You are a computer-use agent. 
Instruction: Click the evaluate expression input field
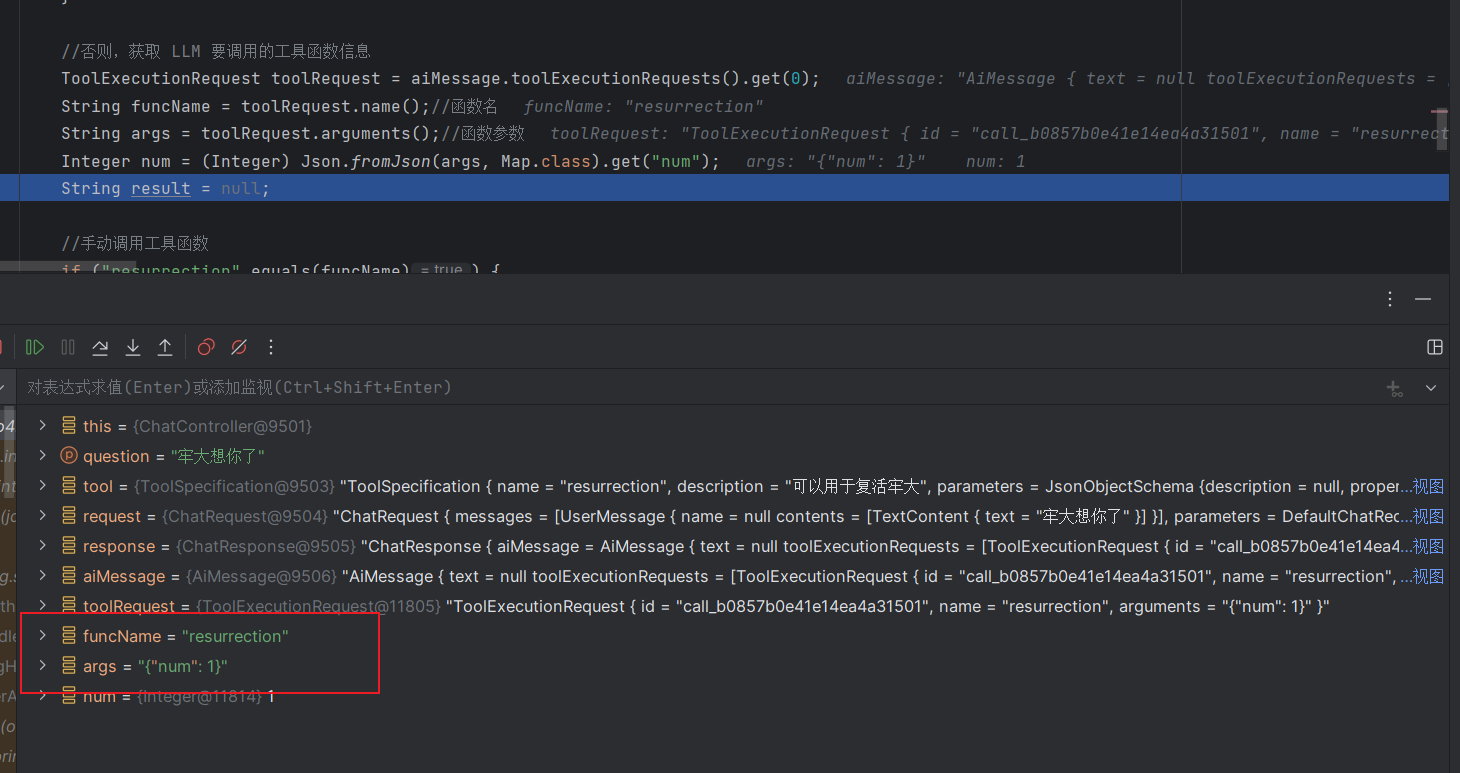coord(600,388)
